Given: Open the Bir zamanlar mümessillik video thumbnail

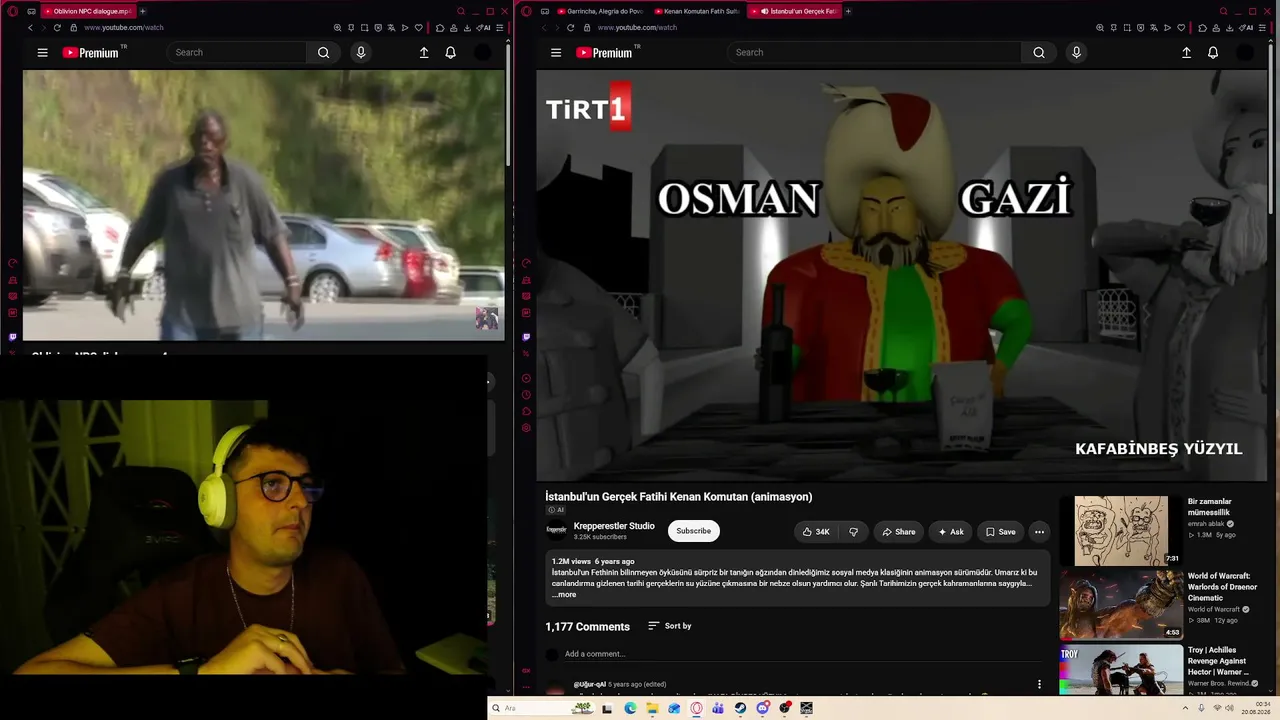Looking at the screenshot, I should tap(1121, 530).
